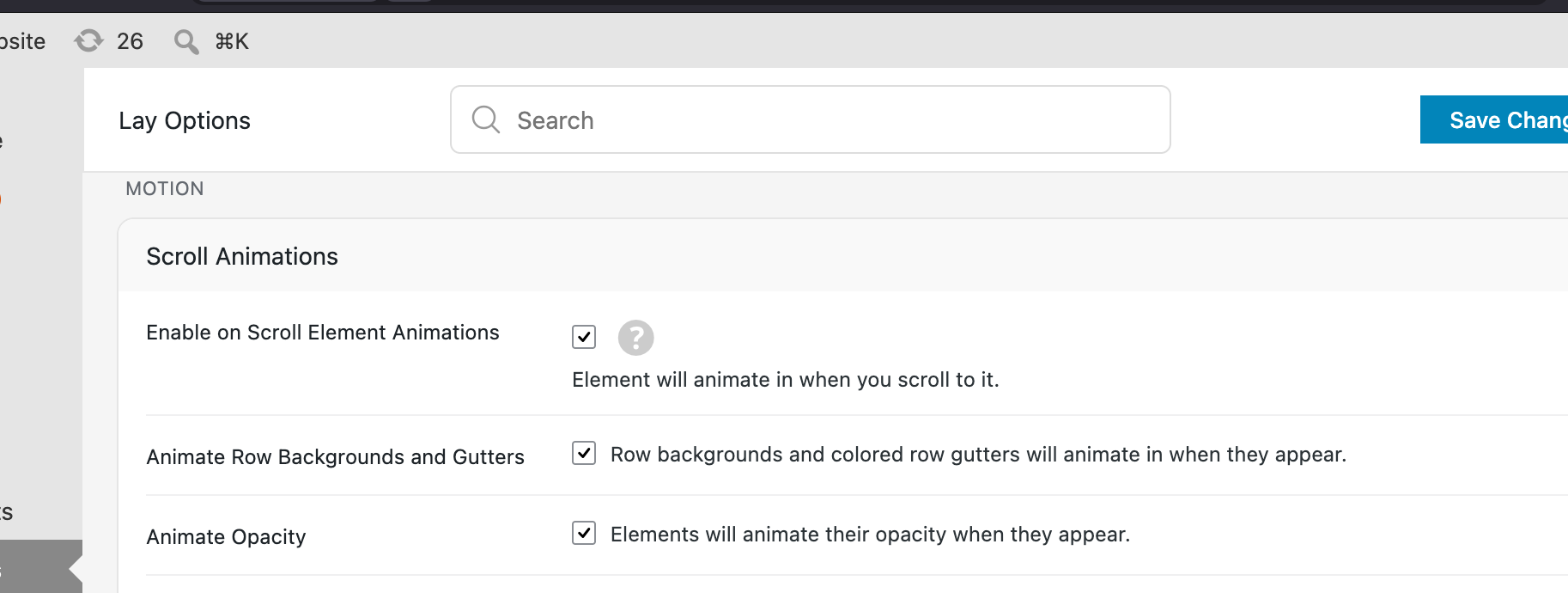Image resolution: width=1568 pixels, height=593 pixels.
Task: Toggle the Animate Opacity checkbox
Action: coord(584,533)
